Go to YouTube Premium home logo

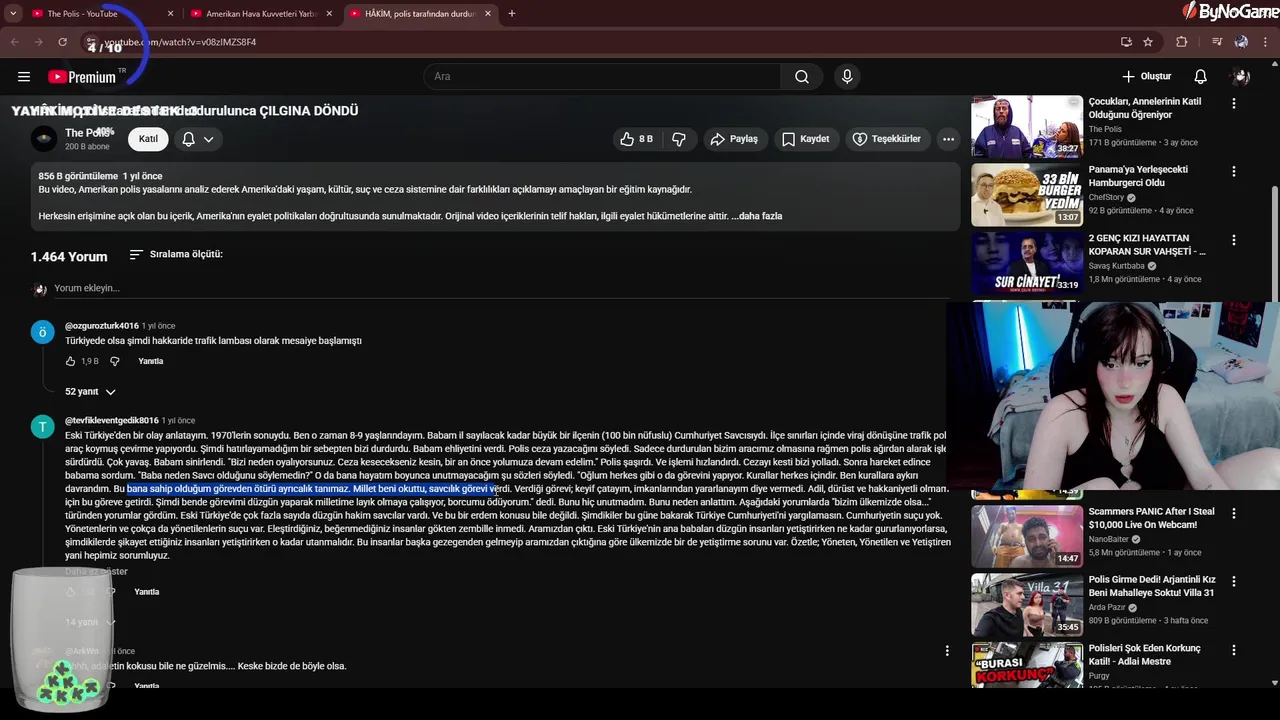pyautogui.click(x=82, y=77)
